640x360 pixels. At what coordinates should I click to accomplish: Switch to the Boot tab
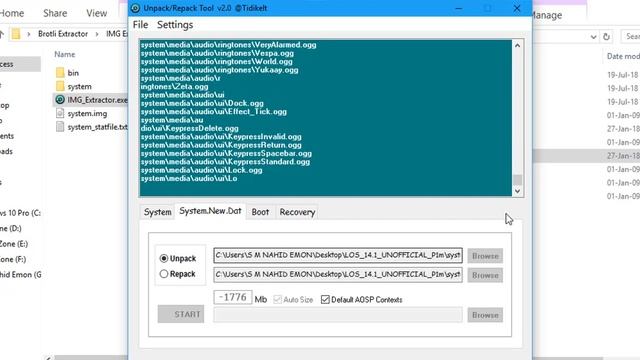point(260,212)
